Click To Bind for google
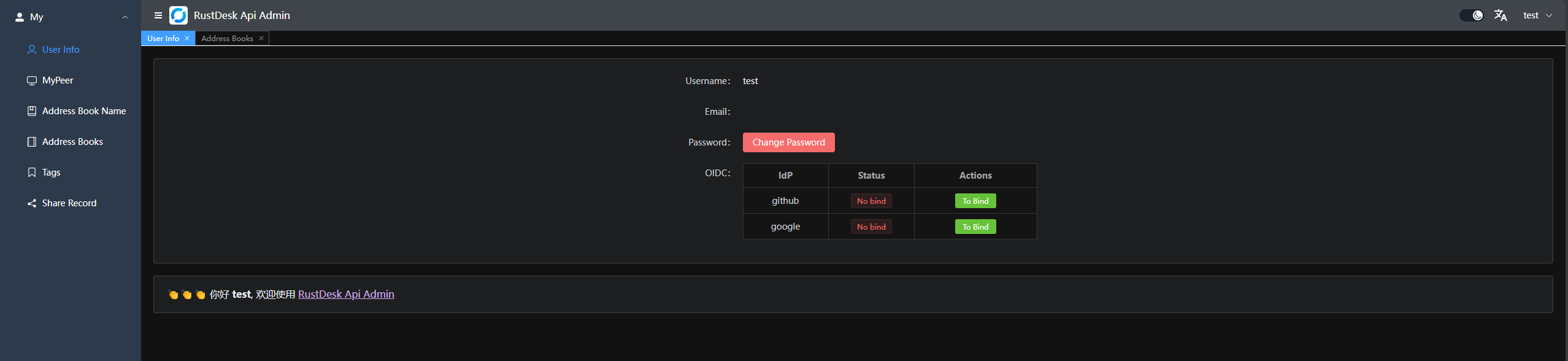The image size is (1568, 361). pos(975,227)
